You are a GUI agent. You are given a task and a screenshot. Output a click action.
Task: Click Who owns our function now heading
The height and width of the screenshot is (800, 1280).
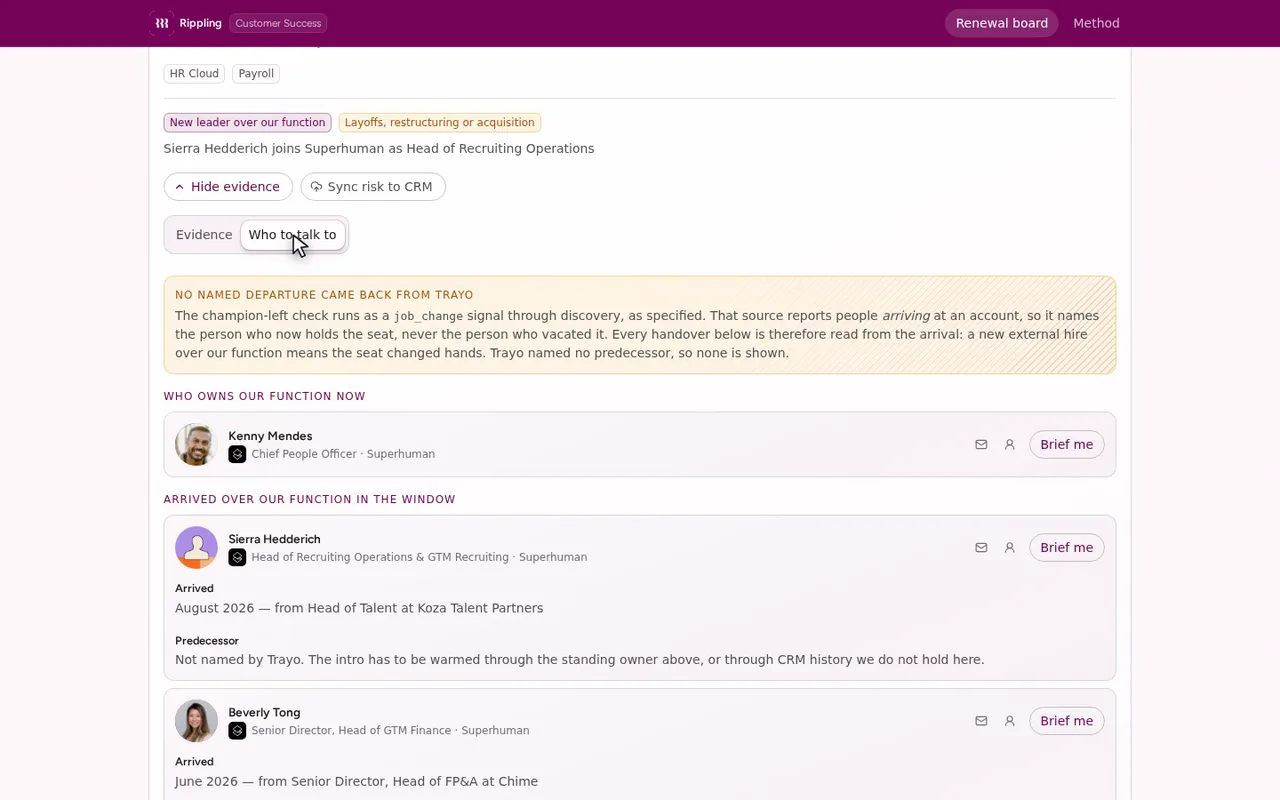[264, 396]
